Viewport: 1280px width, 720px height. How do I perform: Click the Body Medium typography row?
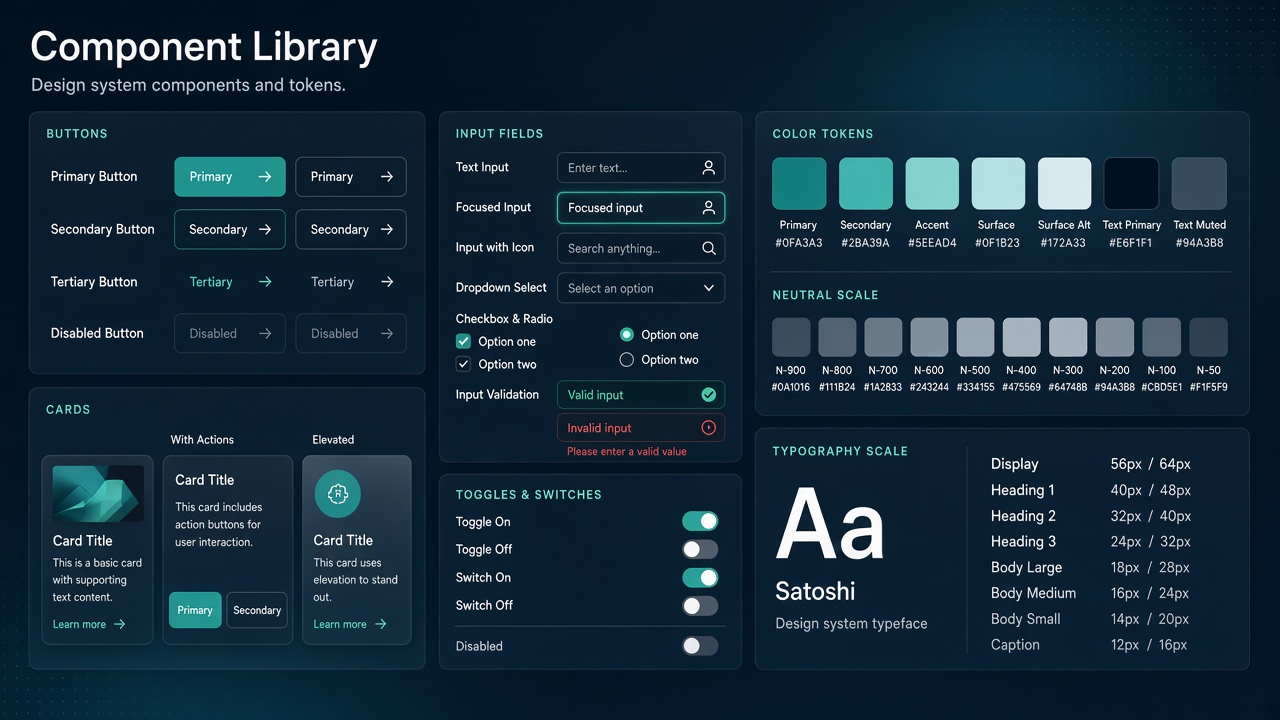pyautogui.click(x=1091, y=593)
